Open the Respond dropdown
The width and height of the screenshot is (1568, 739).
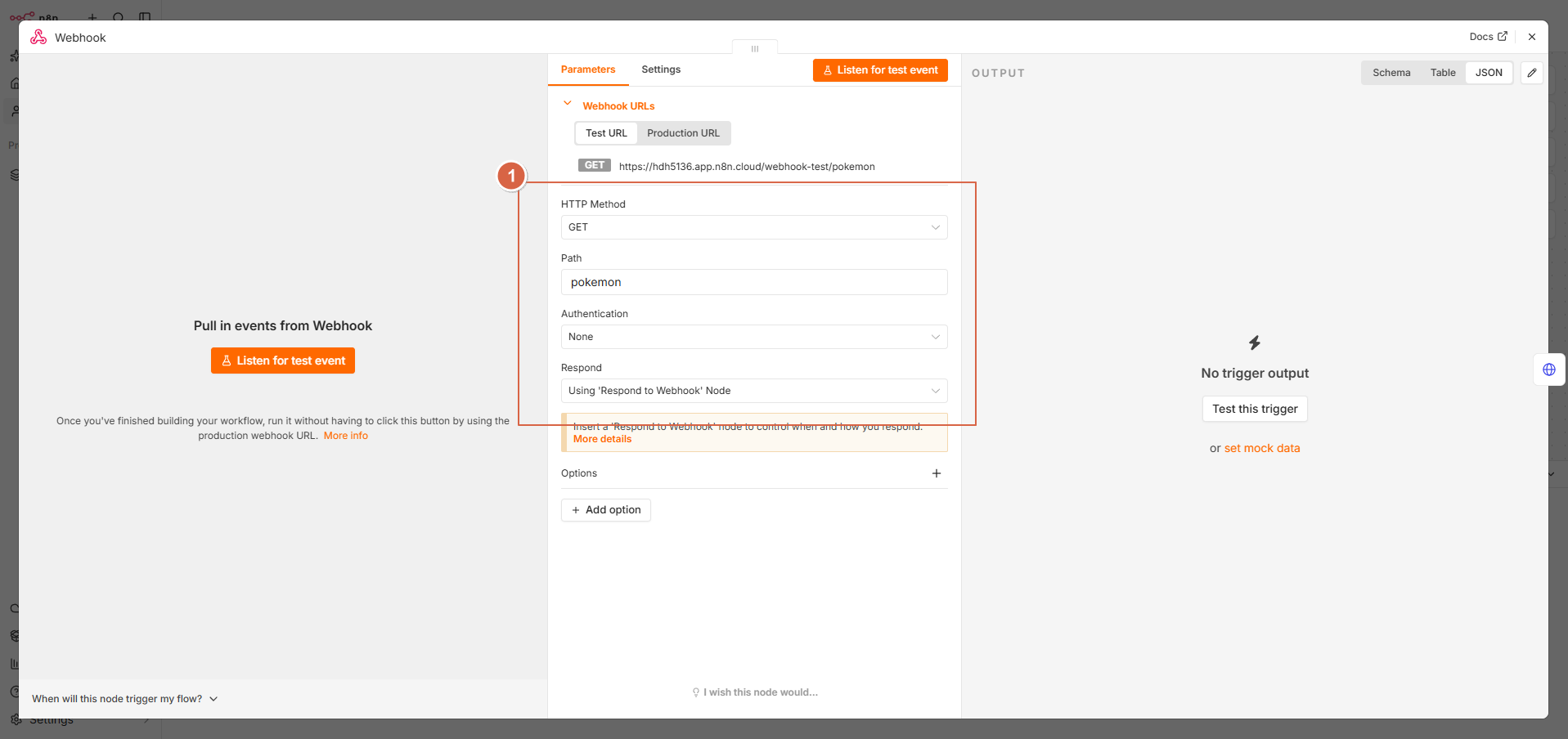pyautogui.click(x=754, y=391)
